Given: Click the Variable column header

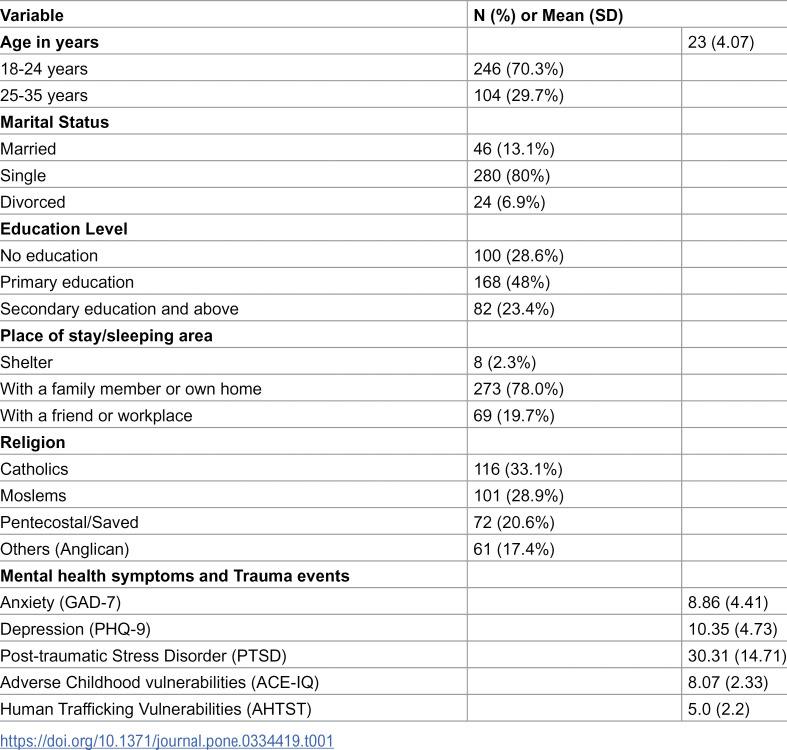Looking at the screenshot, I should tap(32, 15).
